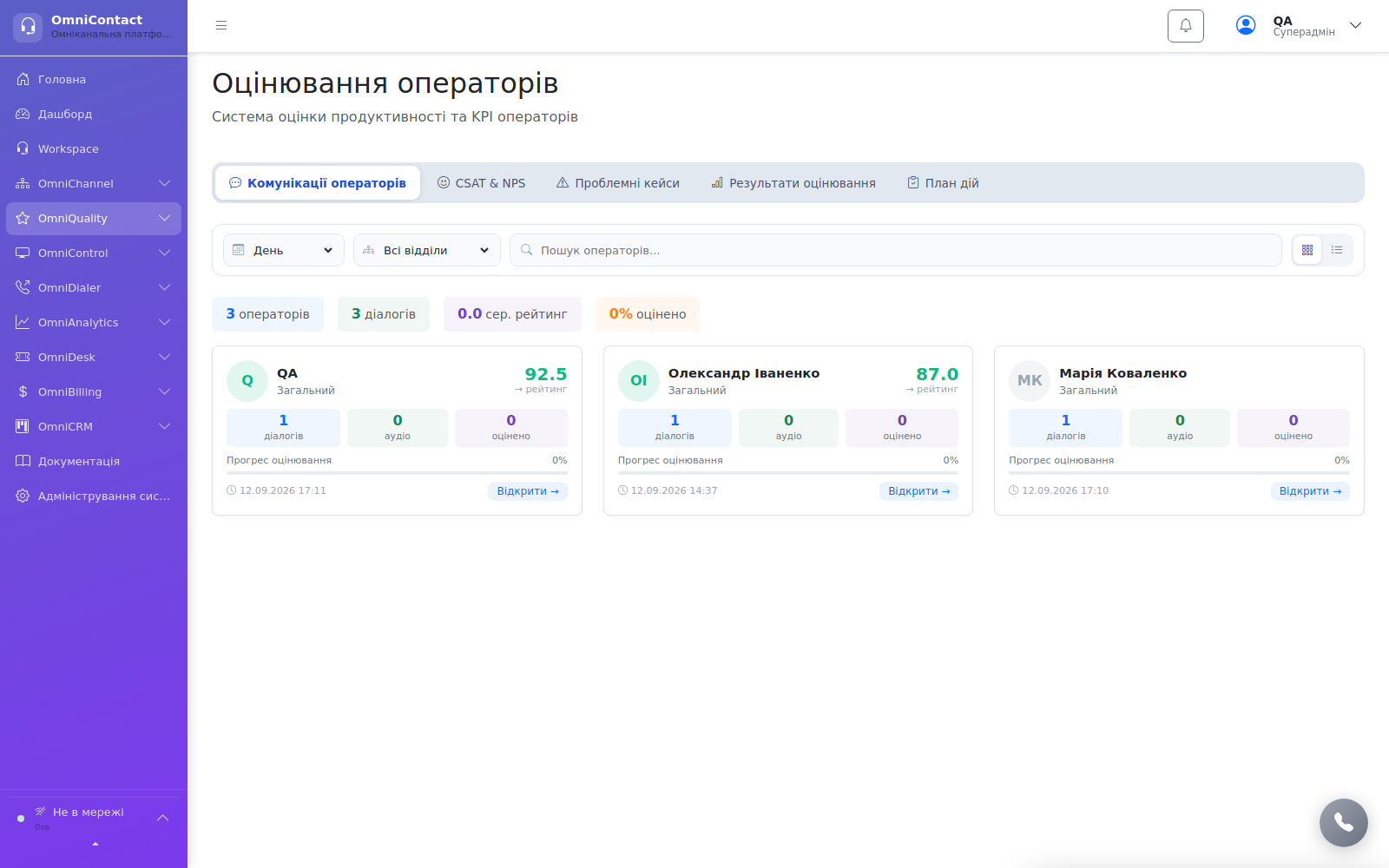1389x868 pixels.
Task: Click the QA card progress bar
Action: coord(397,473)
